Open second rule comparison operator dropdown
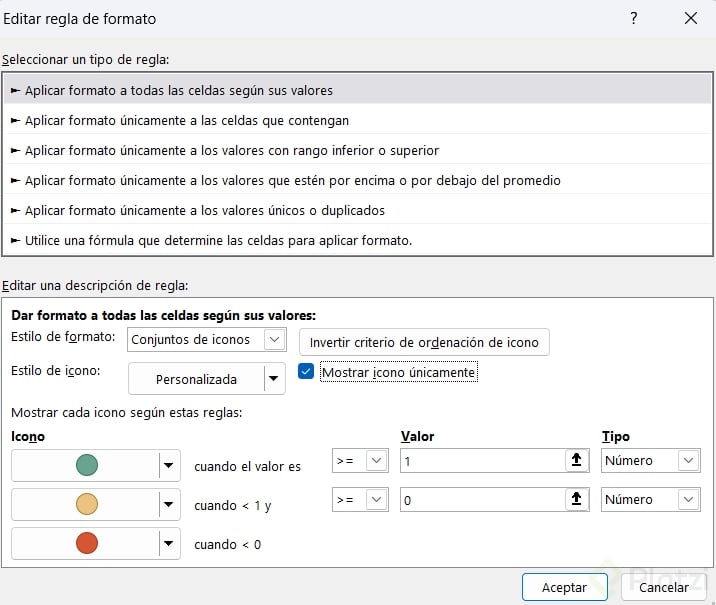 (x=376, y=500)
